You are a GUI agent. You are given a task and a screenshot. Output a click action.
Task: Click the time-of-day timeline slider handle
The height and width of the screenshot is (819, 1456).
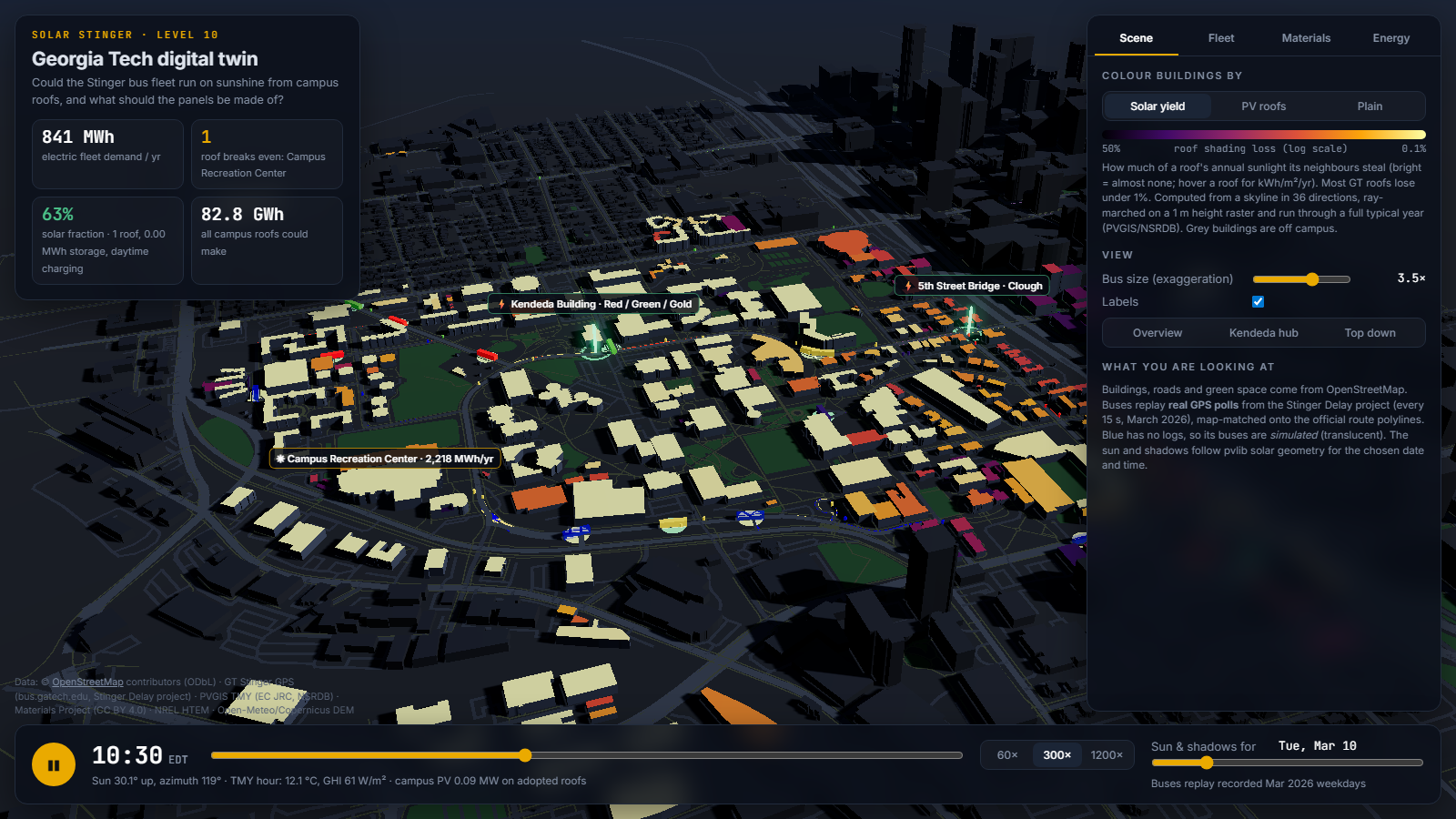coord(525,755)
